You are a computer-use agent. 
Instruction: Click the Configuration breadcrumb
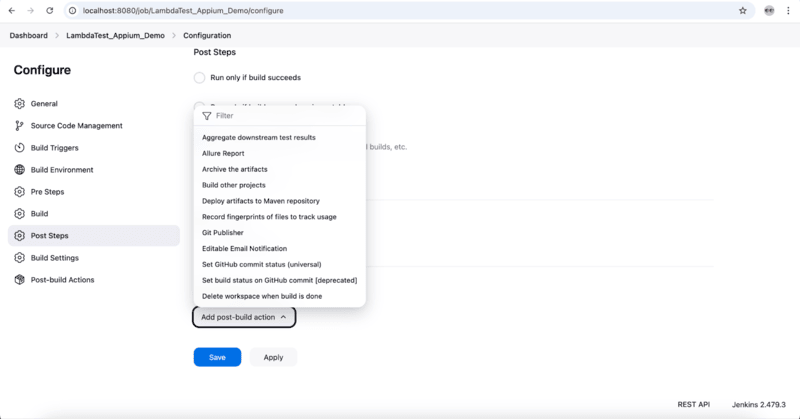[x=207, y=36]
